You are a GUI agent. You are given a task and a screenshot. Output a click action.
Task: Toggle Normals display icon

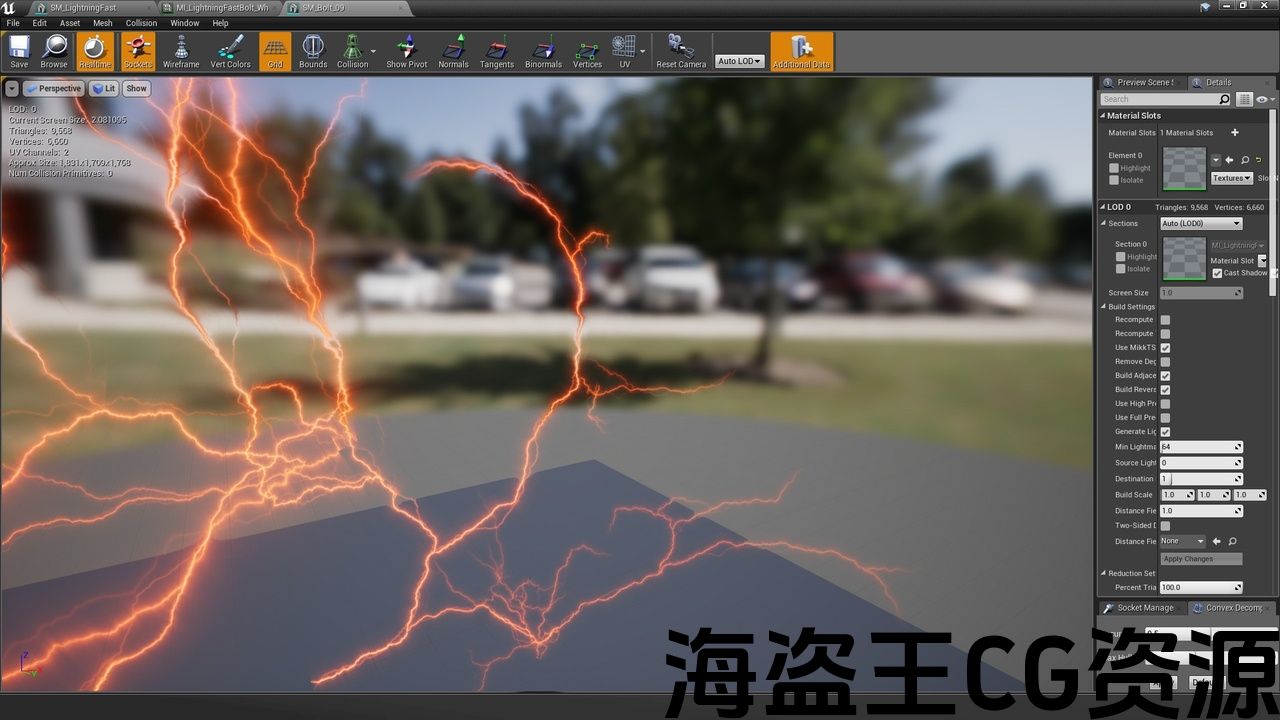(x=453, y=51)
